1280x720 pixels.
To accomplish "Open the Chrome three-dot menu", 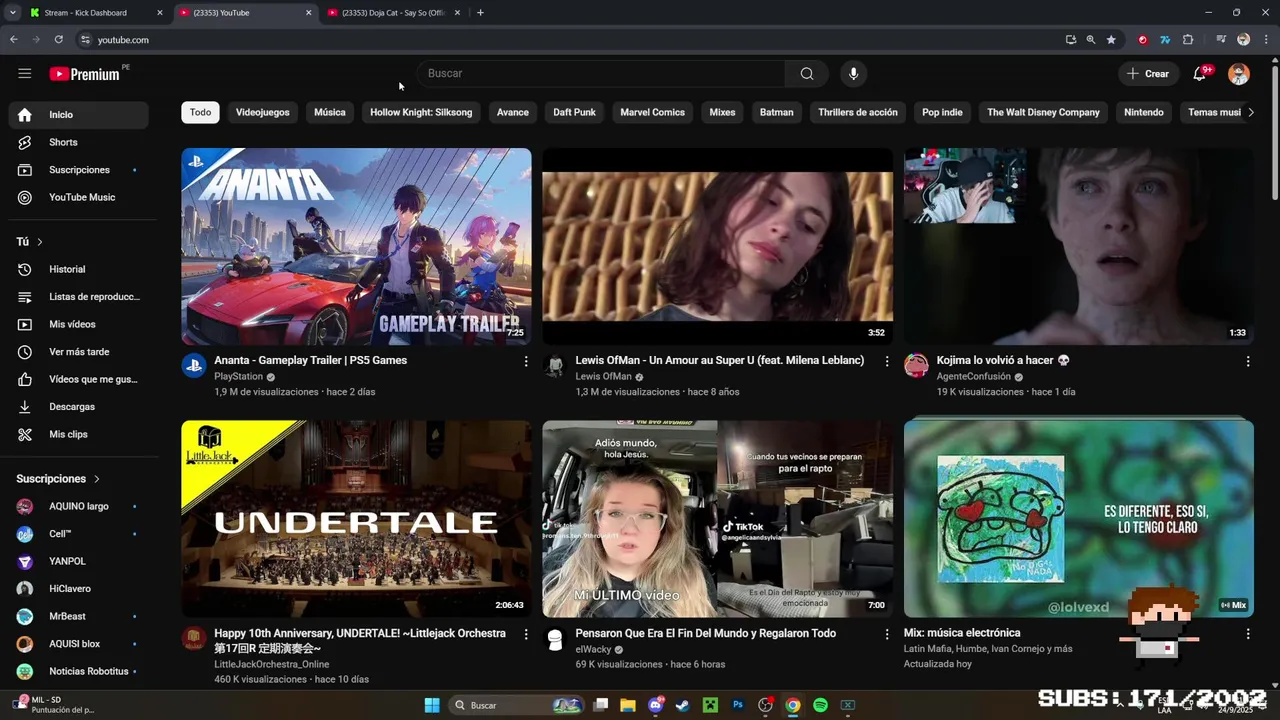I will [x=1265, y=40].
